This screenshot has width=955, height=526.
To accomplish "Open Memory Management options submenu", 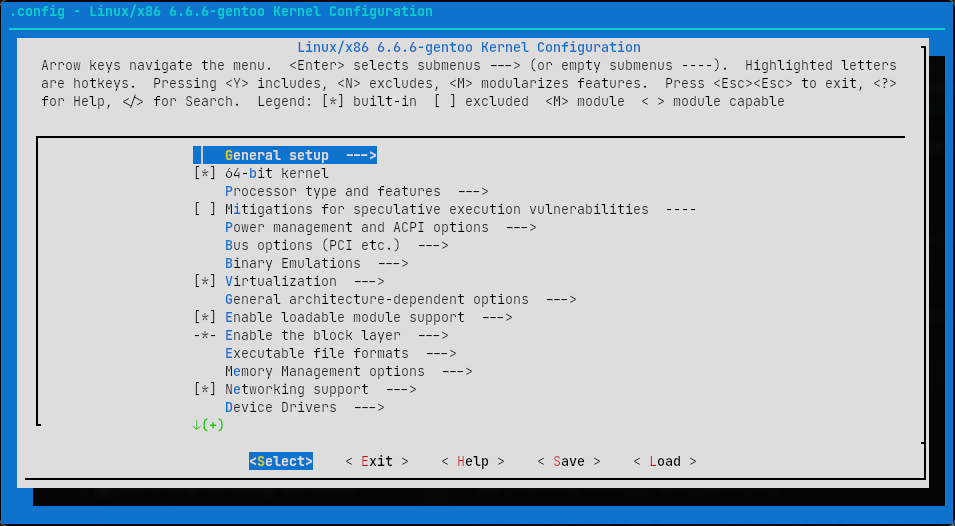I will click(348, 371).
